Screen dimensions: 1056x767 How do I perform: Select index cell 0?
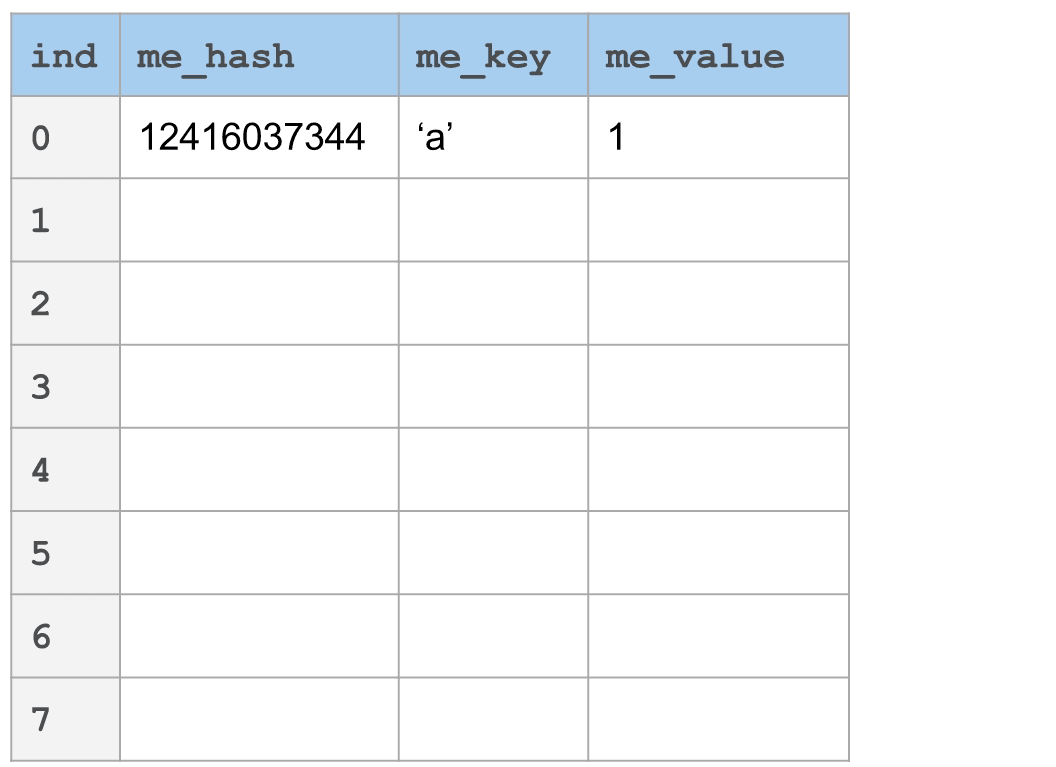pos(65,137)
